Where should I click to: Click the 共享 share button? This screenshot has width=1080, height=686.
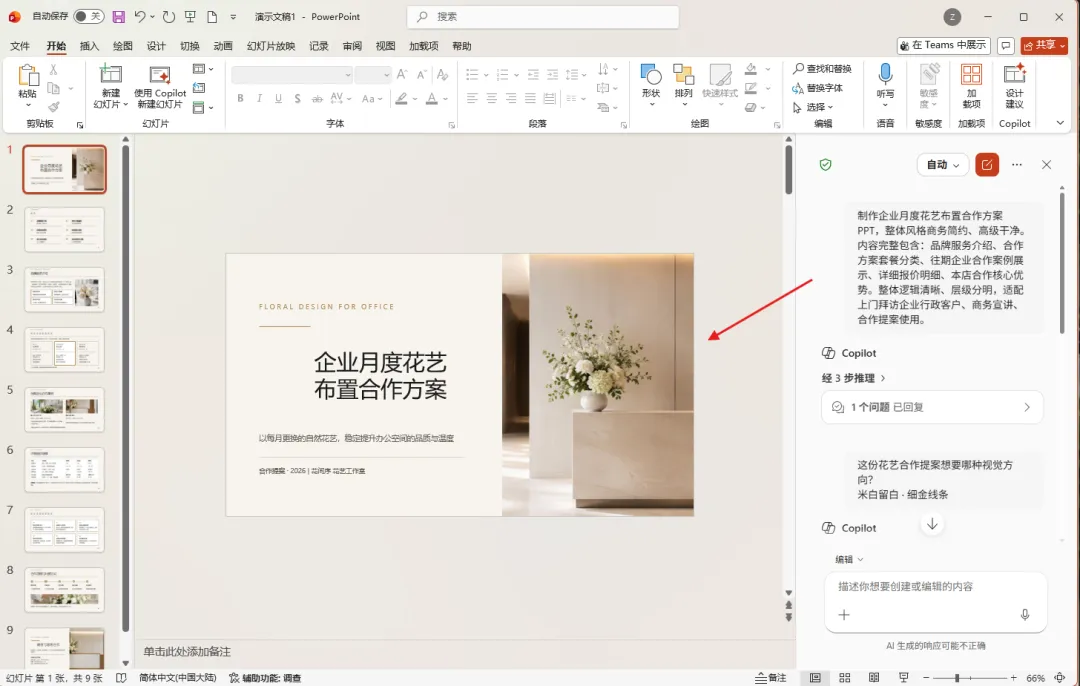click(1044, 45)
